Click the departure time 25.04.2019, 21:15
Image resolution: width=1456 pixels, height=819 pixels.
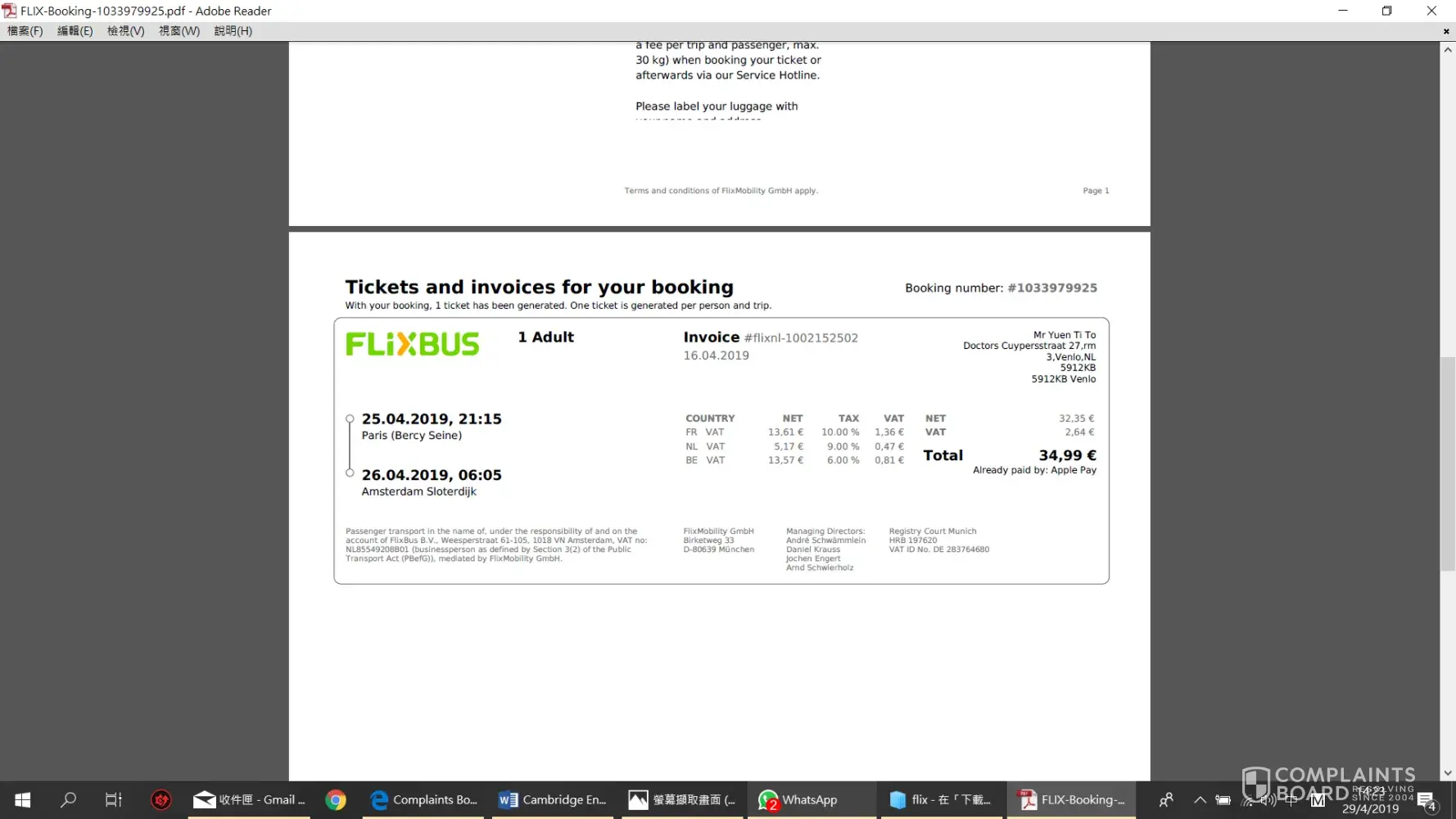[432, 419]
